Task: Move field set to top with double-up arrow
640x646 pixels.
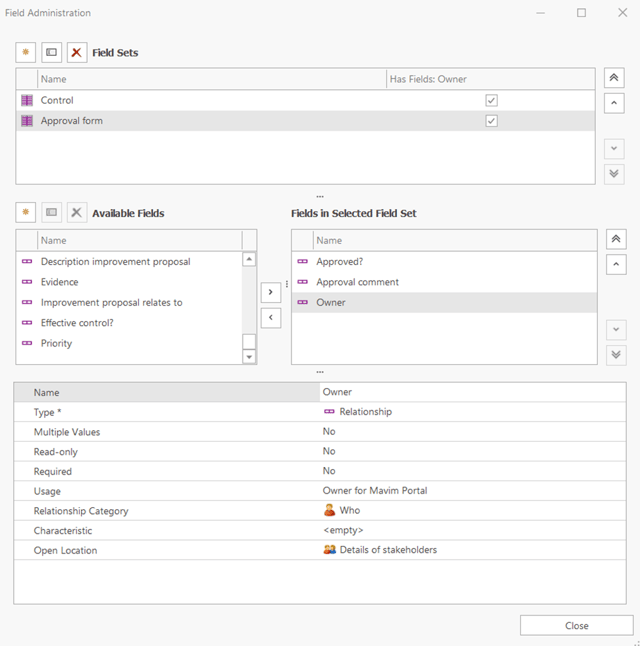Action: click(615, 78)
